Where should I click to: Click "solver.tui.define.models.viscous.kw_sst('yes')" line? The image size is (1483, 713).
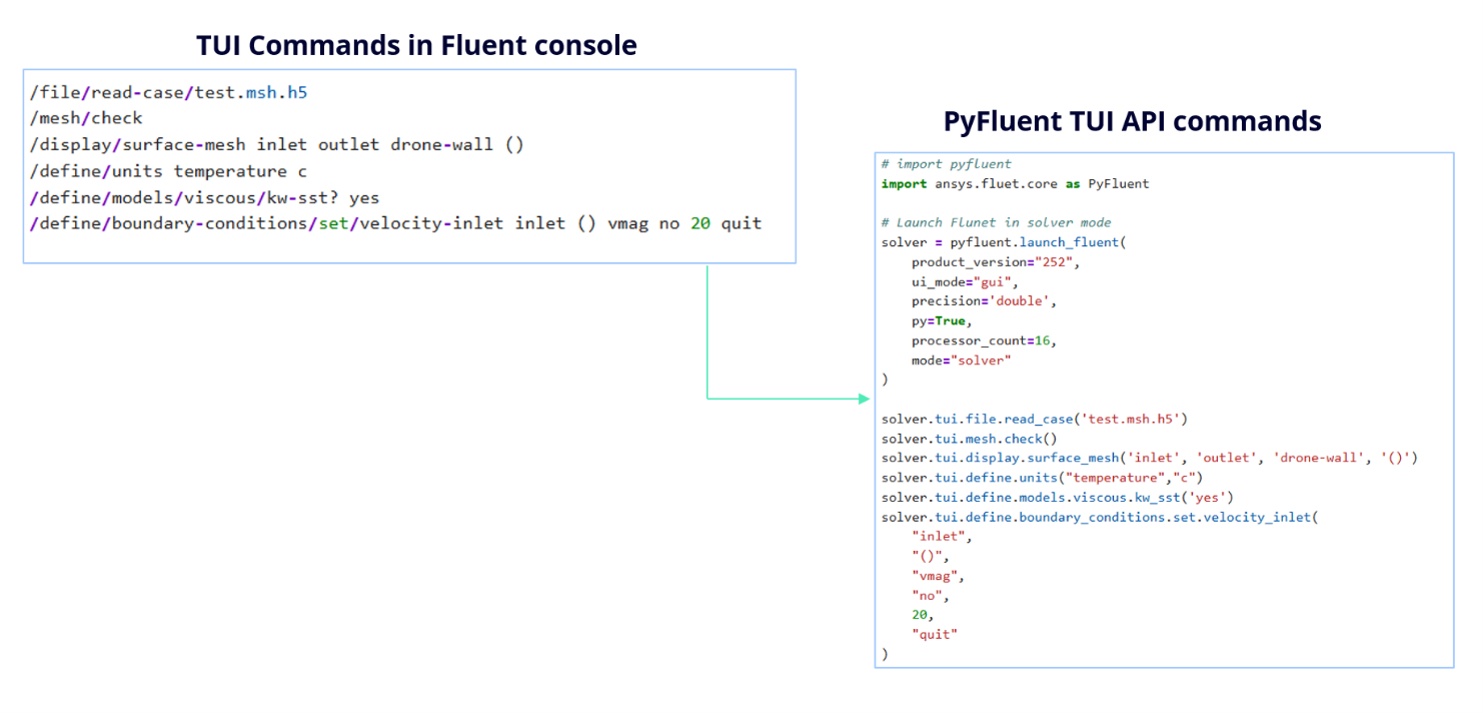(x=1057, y=497)
